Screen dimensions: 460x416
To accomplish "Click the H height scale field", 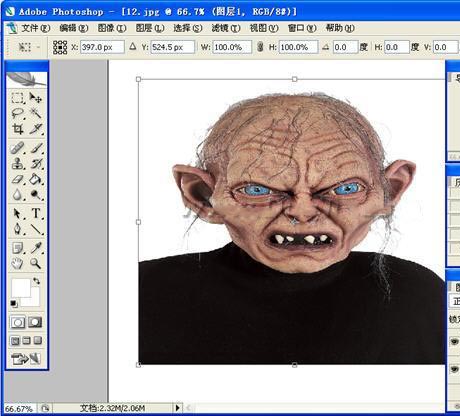I will click(x=298, y=47).
